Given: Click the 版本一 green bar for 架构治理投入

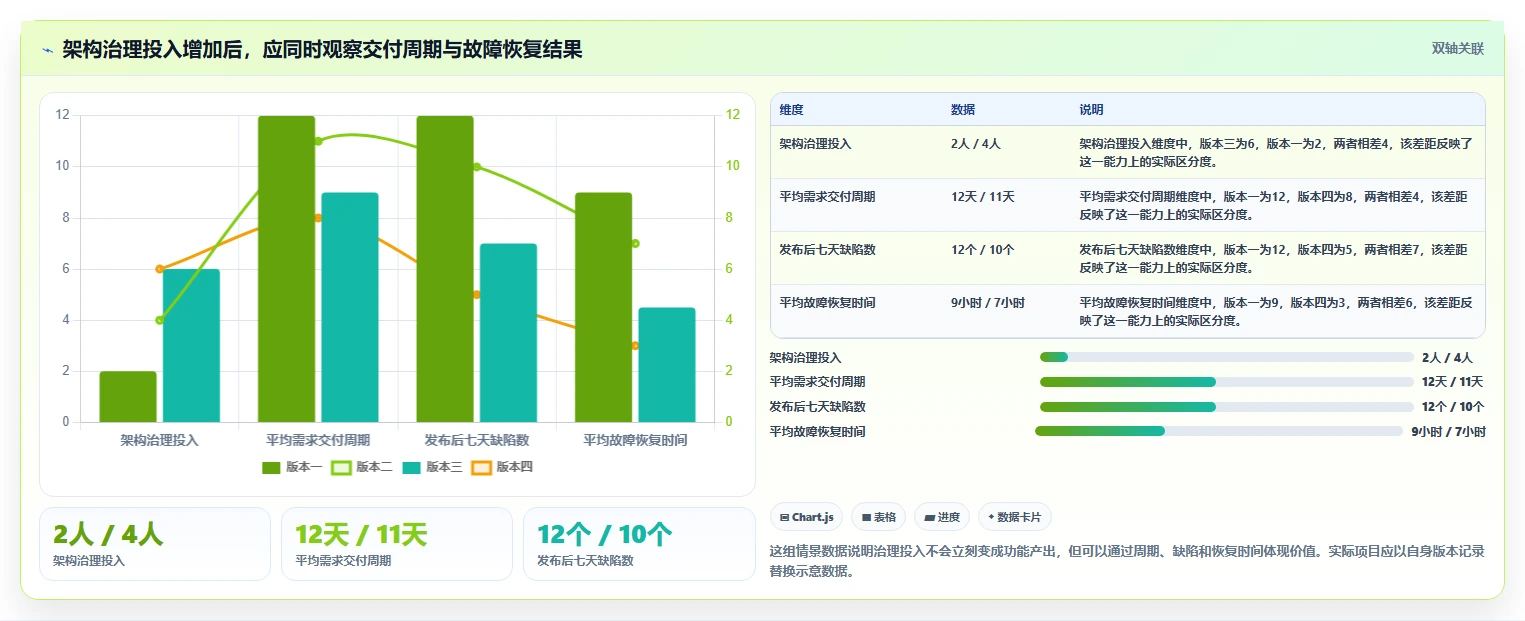Looking at the screenshot, I should click(x=128, y=397).
